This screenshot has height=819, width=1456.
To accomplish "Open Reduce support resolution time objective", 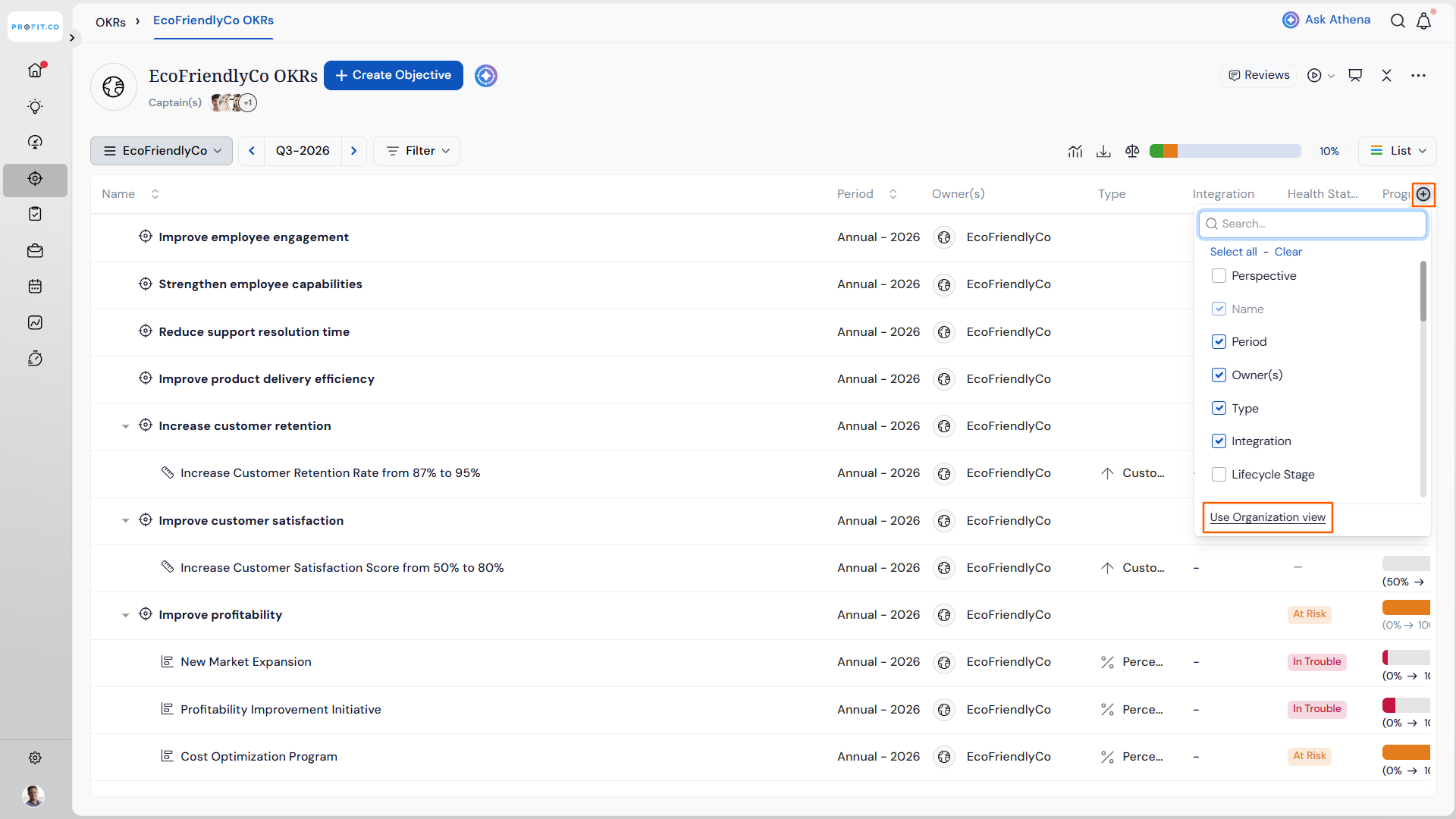I will pyautogui.click(x=254, y=332).
